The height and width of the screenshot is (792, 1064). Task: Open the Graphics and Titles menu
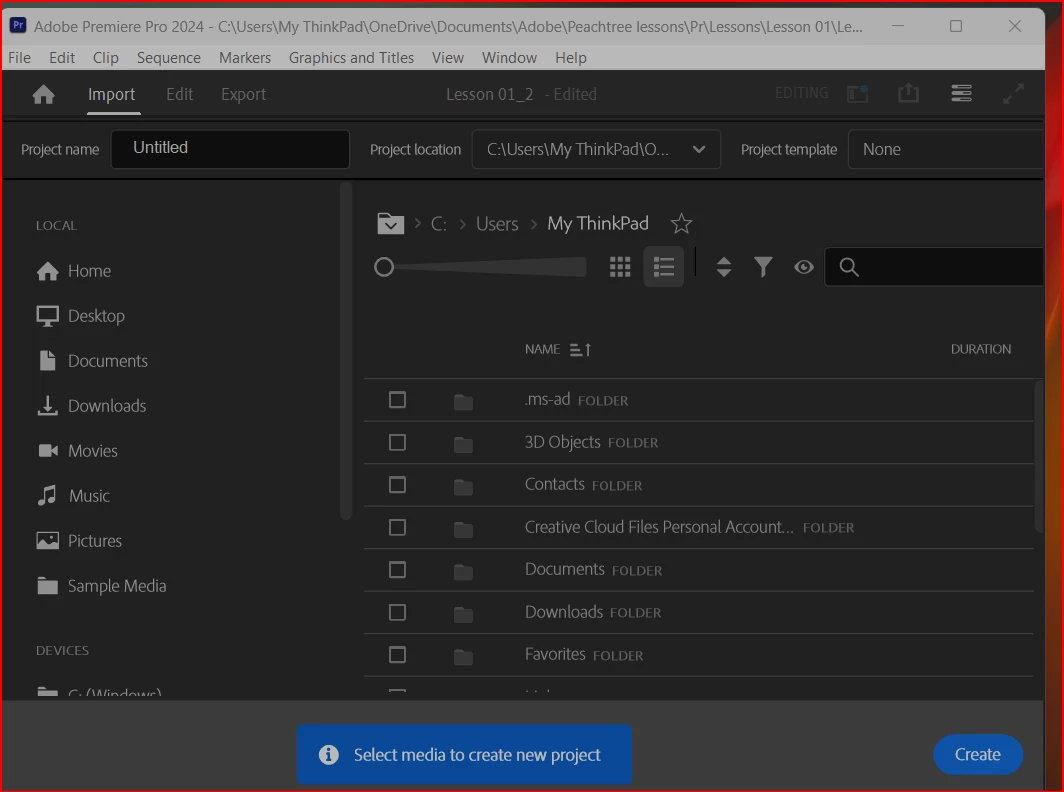click(352, 58)
